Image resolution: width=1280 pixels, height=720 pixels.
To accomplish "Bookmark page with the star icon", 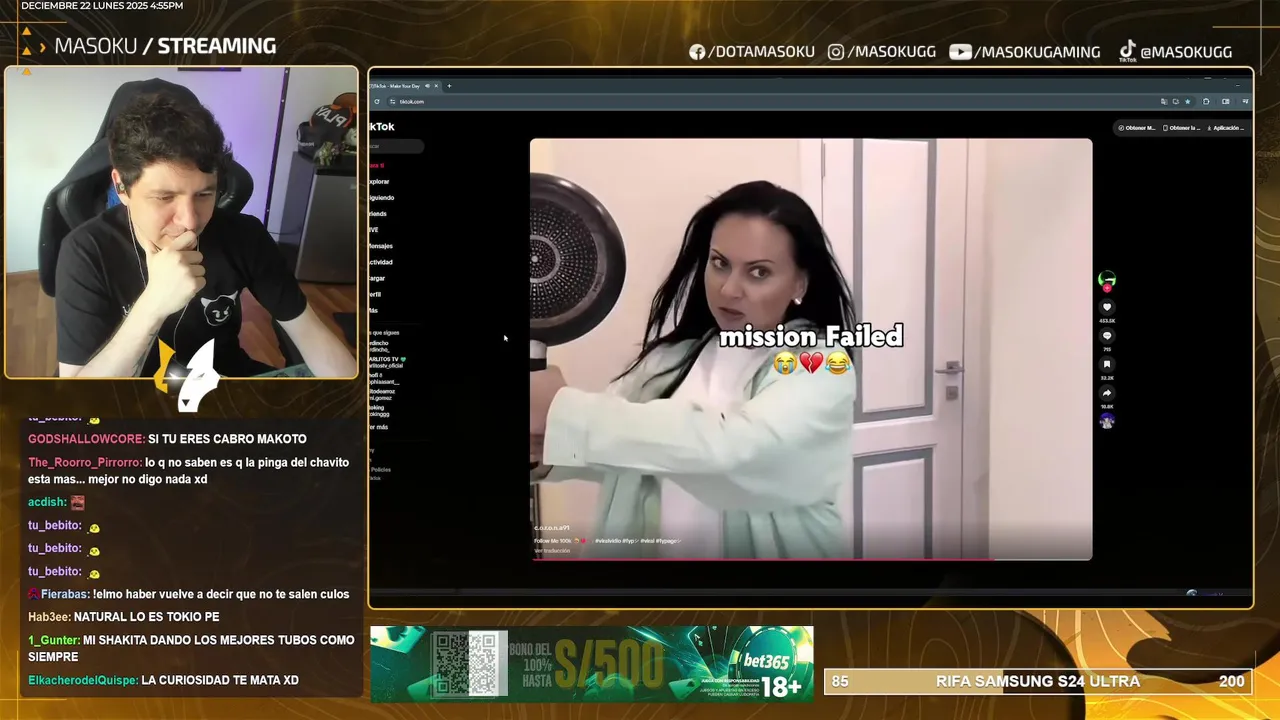I will click(x=1187, y=101).
